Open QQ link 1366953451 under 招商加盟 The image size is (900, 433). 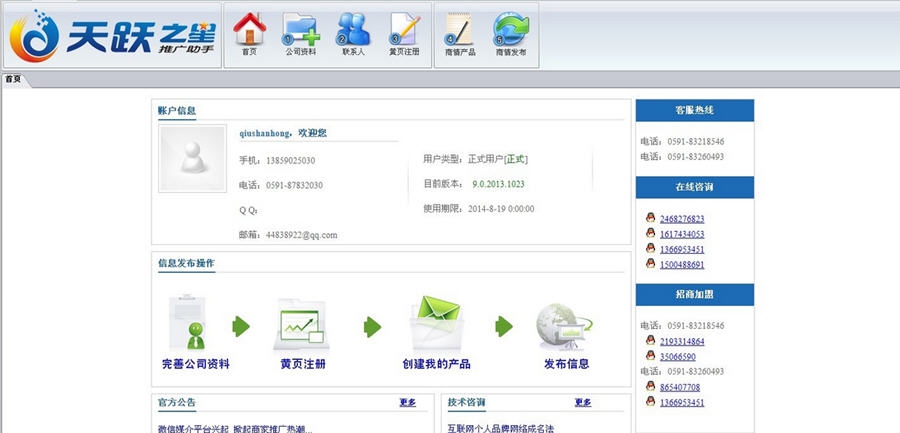click(x=682, y=403)
